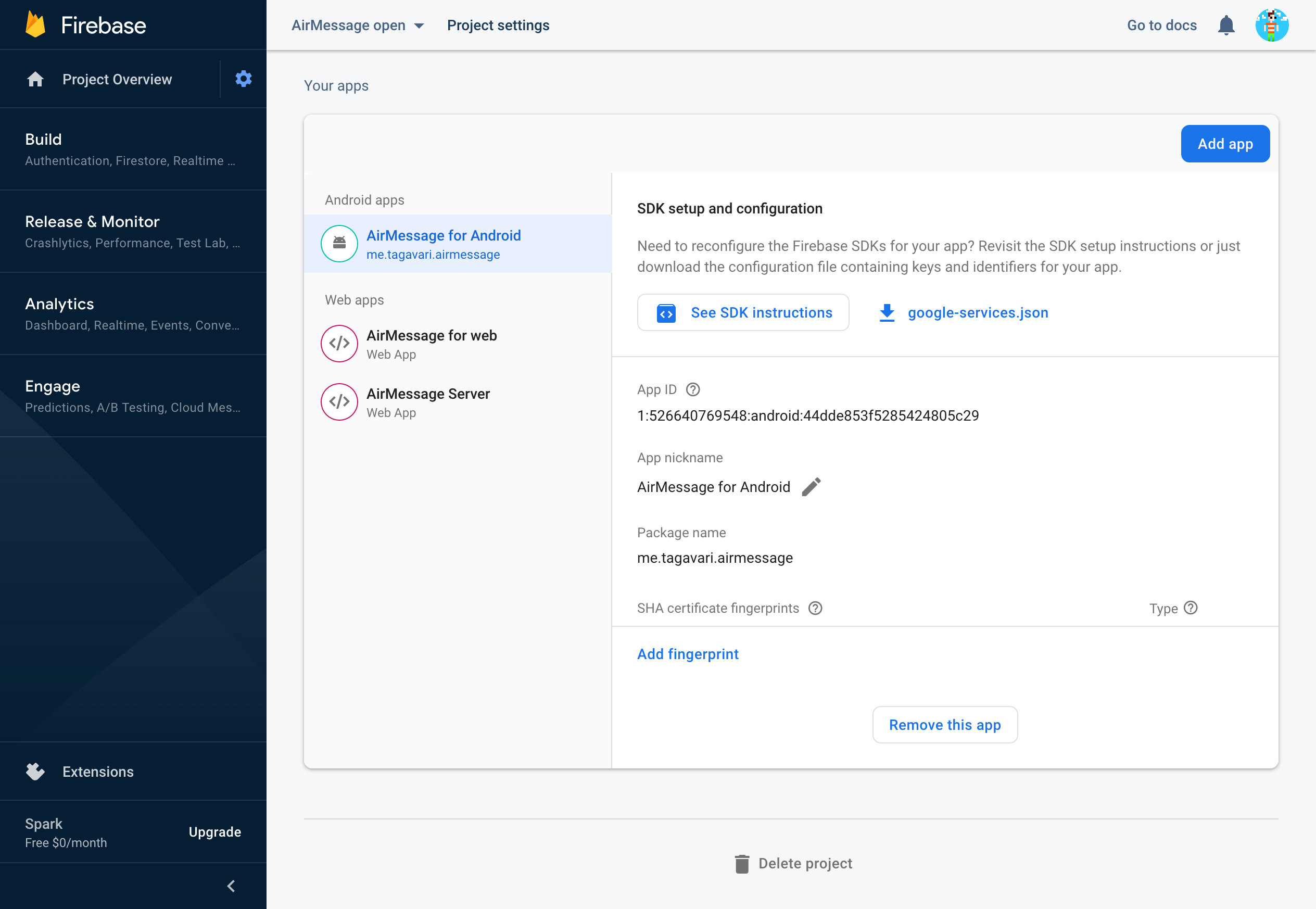Screen dimensions: 1316x909
Task: Click the Firebase flame logo
Action: 35,25
